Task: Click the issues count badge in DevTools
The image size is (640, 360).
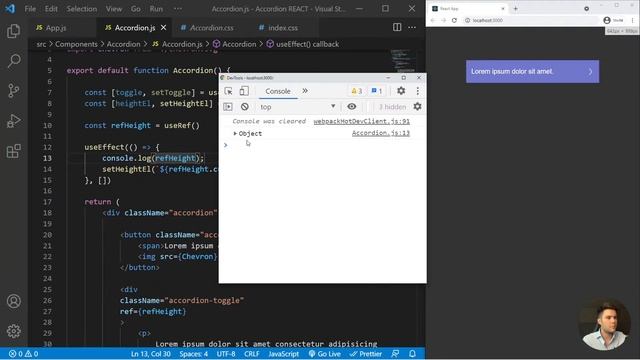Action: pyautogui.click(x=376, y=91)
